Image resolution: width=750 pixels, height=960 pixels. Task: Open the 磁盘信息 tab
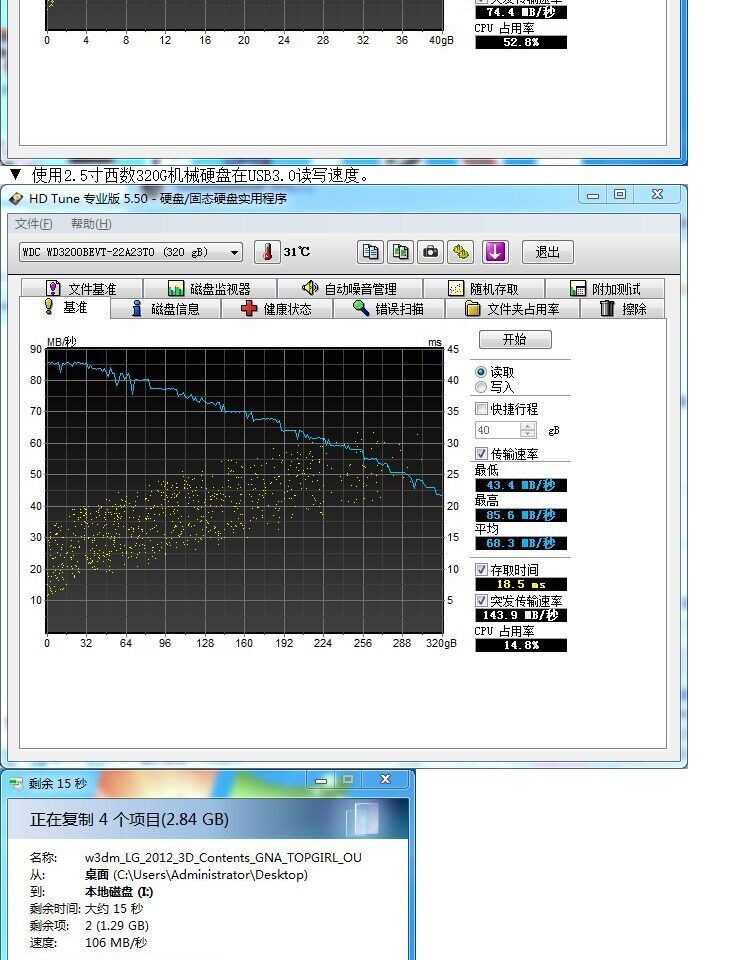tap(165, 309)
